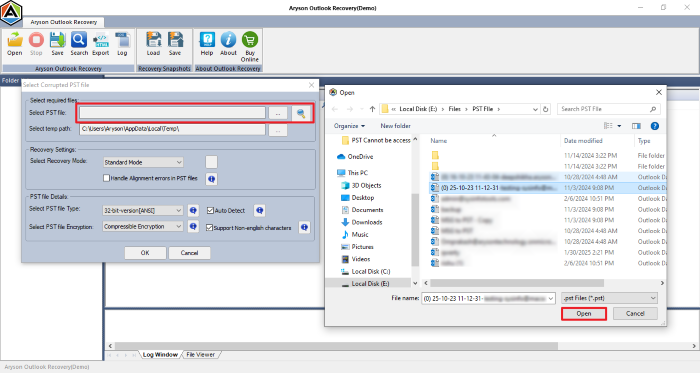Click the Back arrow in Open dialog
Screen dimensions: 700x373
(335, 109)
